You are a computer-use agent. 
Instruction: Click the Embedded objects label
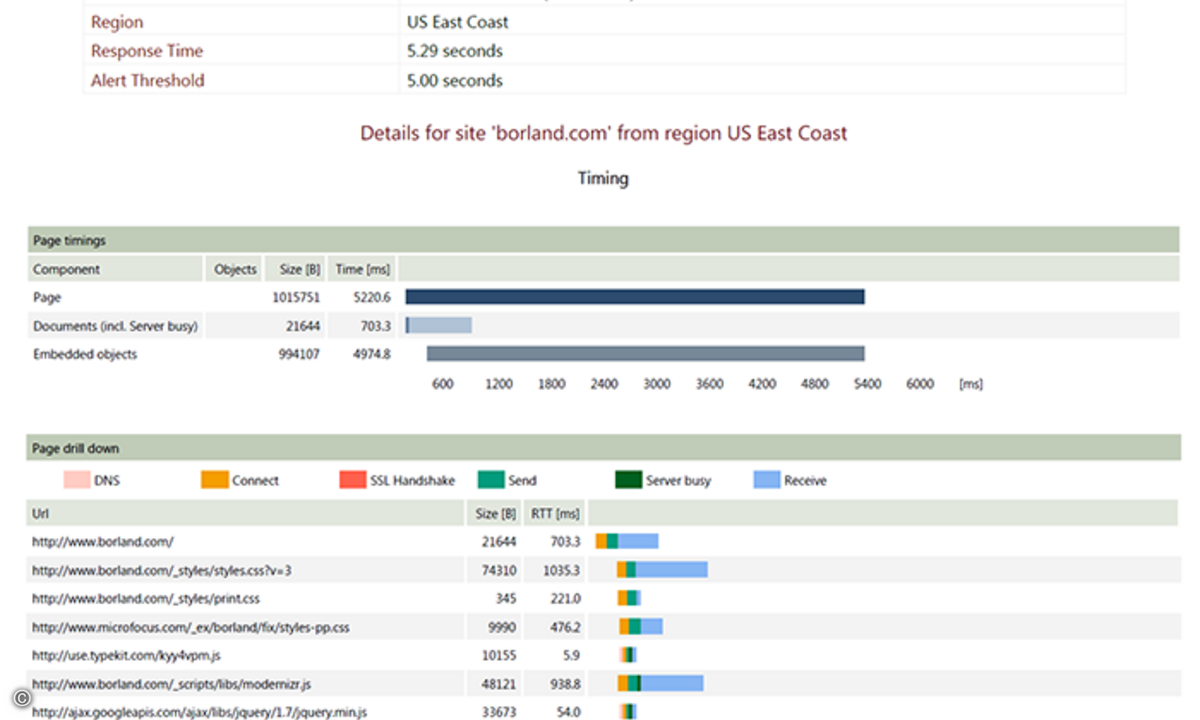click(85, 354)
